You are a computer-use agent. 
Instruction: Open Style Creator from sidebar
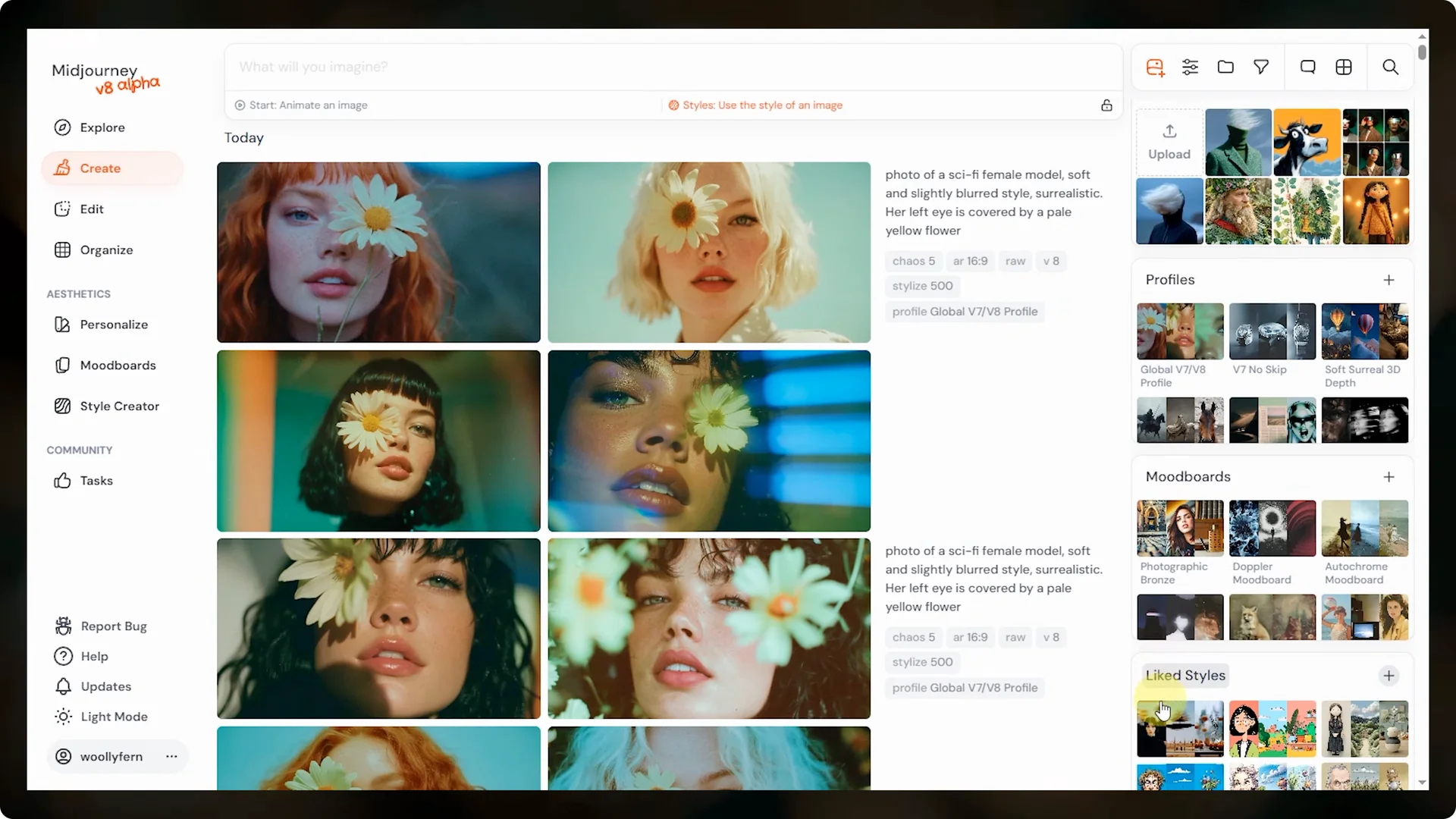click(x=119, y=406)
